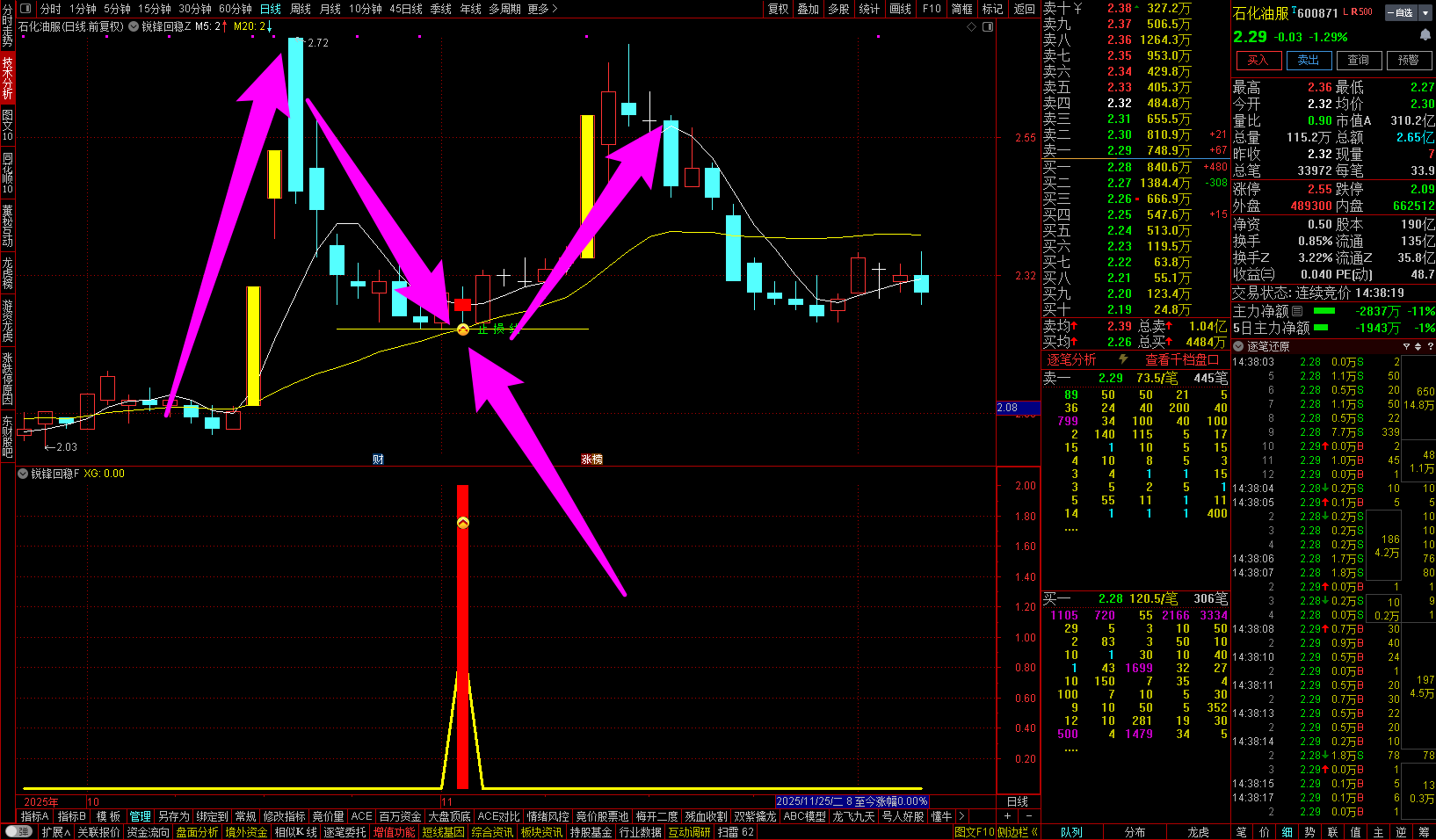Click the question mark help icon in 逐笔还原
Viewport: 1436px width, 840px height.
(1430, 346)
